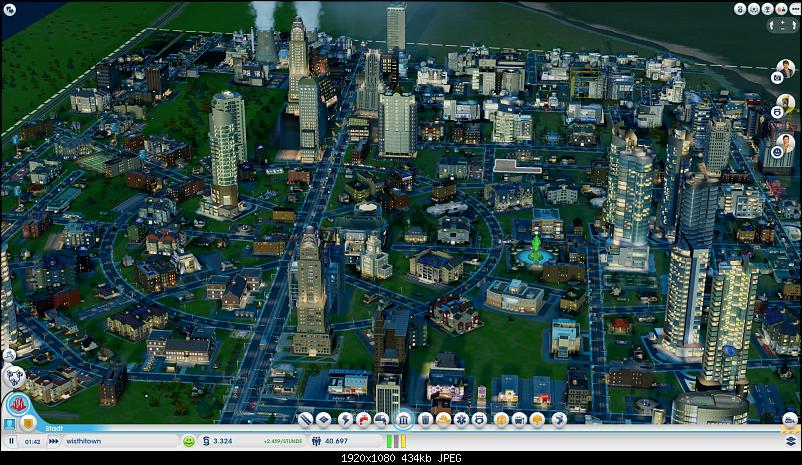Click the green happiness smiley face

(x=189, y=441)
